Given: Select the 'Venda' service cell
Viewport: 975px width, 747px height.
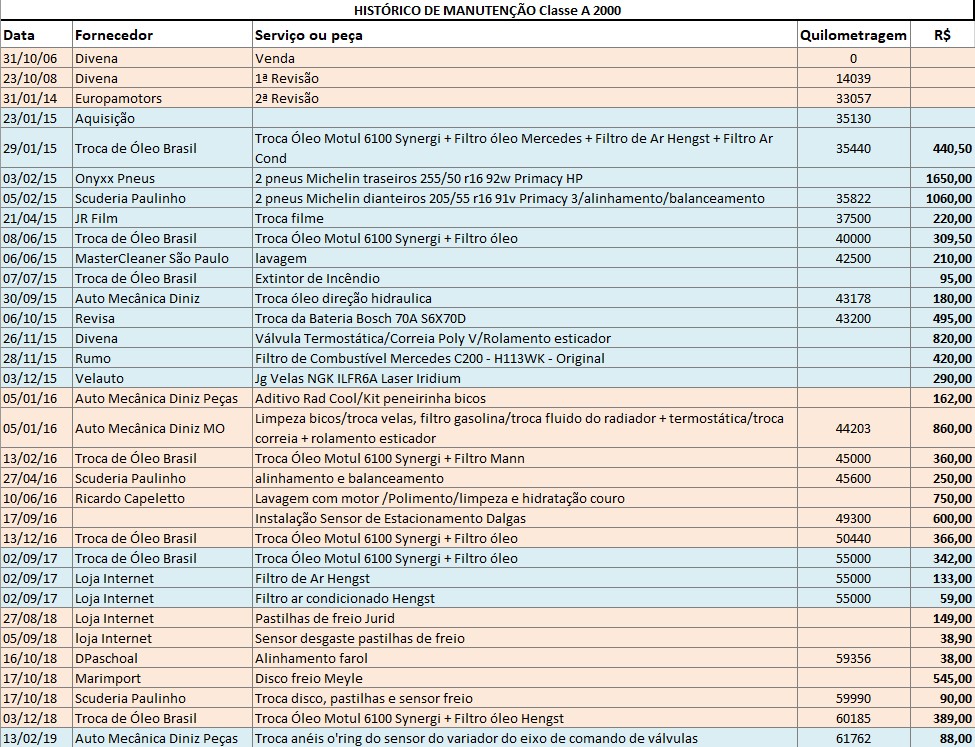Looking at the screenshot, I should coord(525,58).
